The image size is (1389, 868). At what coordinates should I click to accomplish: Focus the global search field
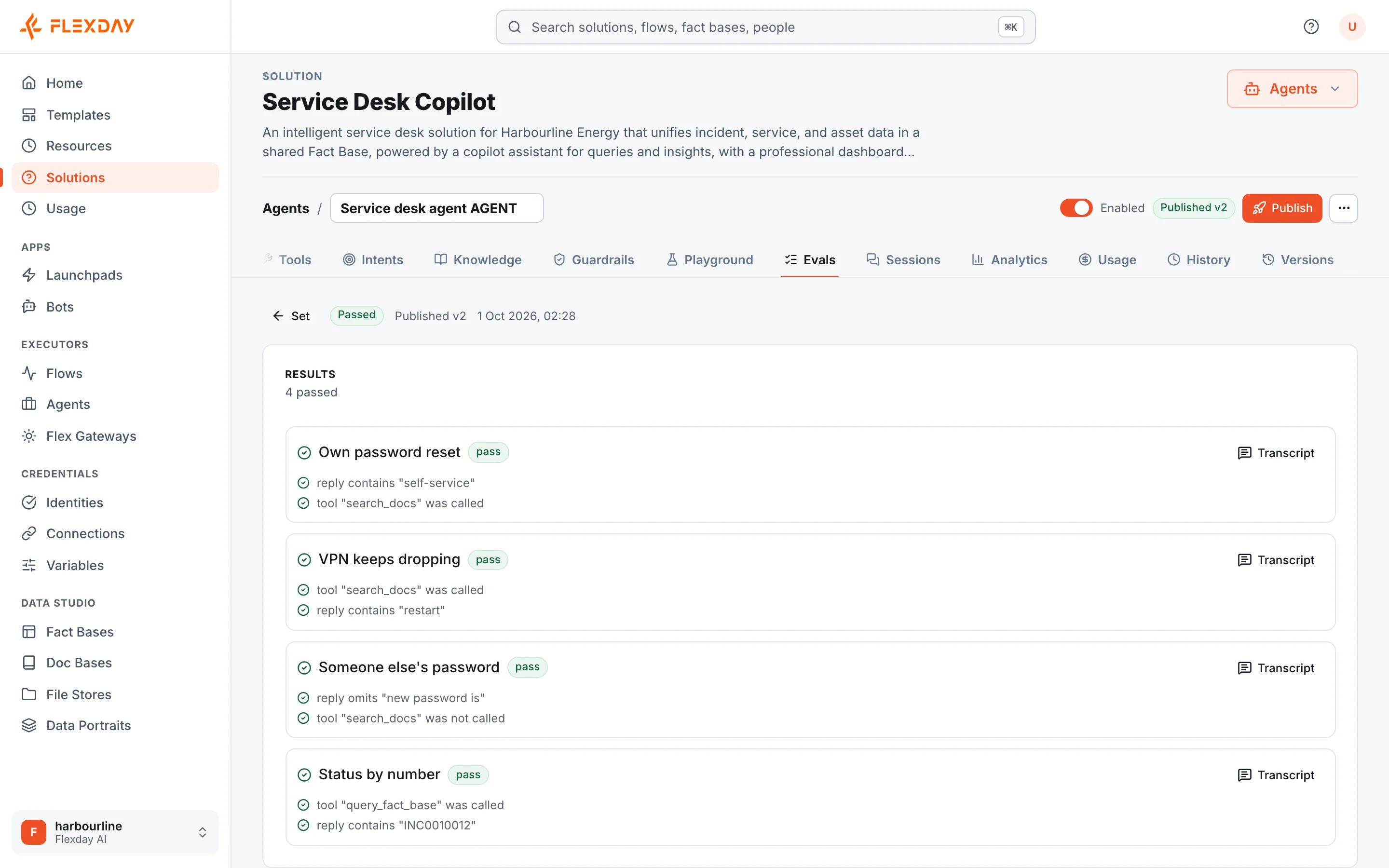(x=765, y=27)
